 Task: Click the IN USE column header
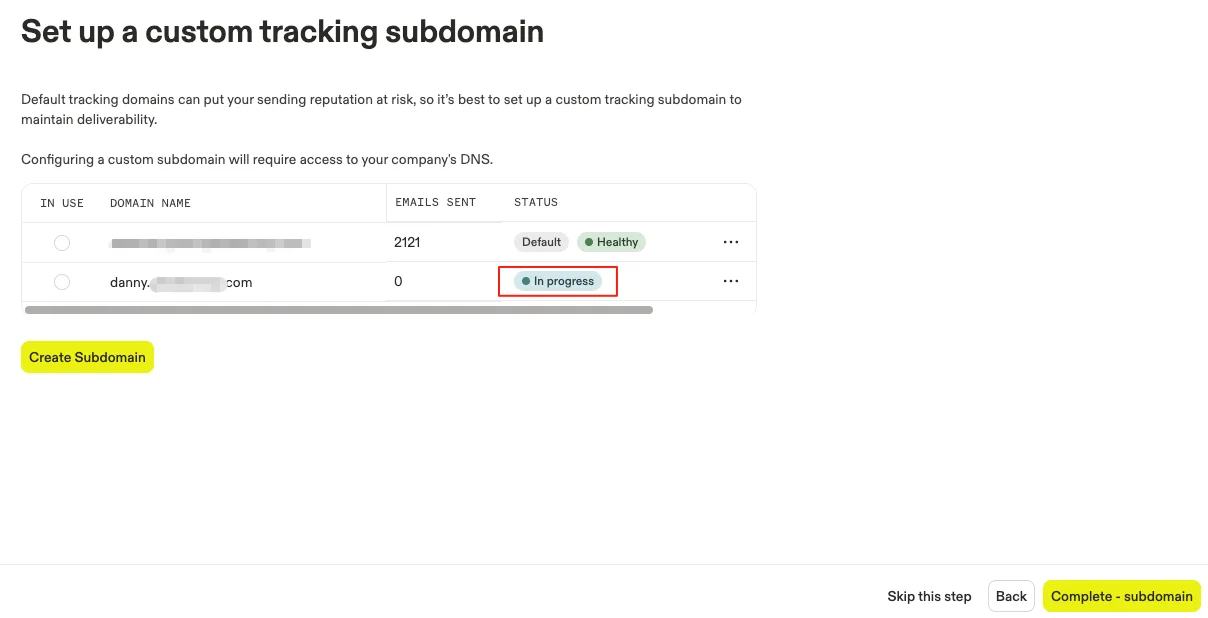(x=62, y=203)
